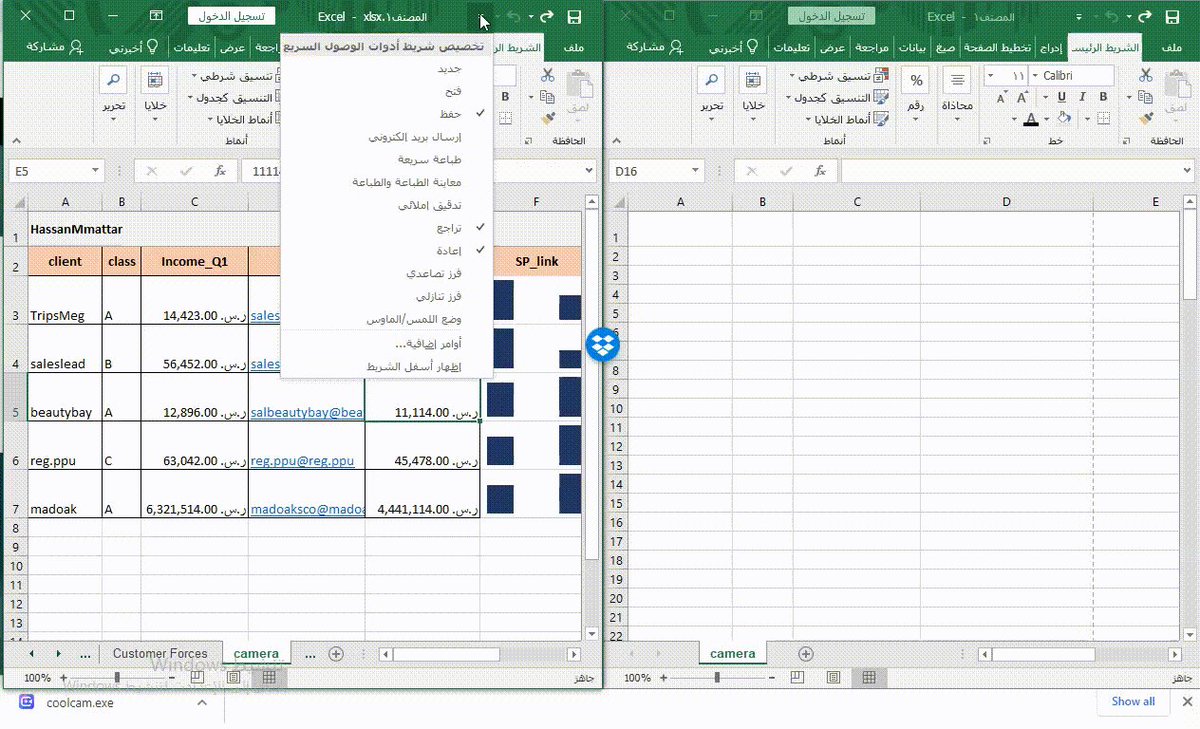Screen dimensions: 1200x729
Task: Open إدراج (Insert) tab in right window
Action: 1052,48
